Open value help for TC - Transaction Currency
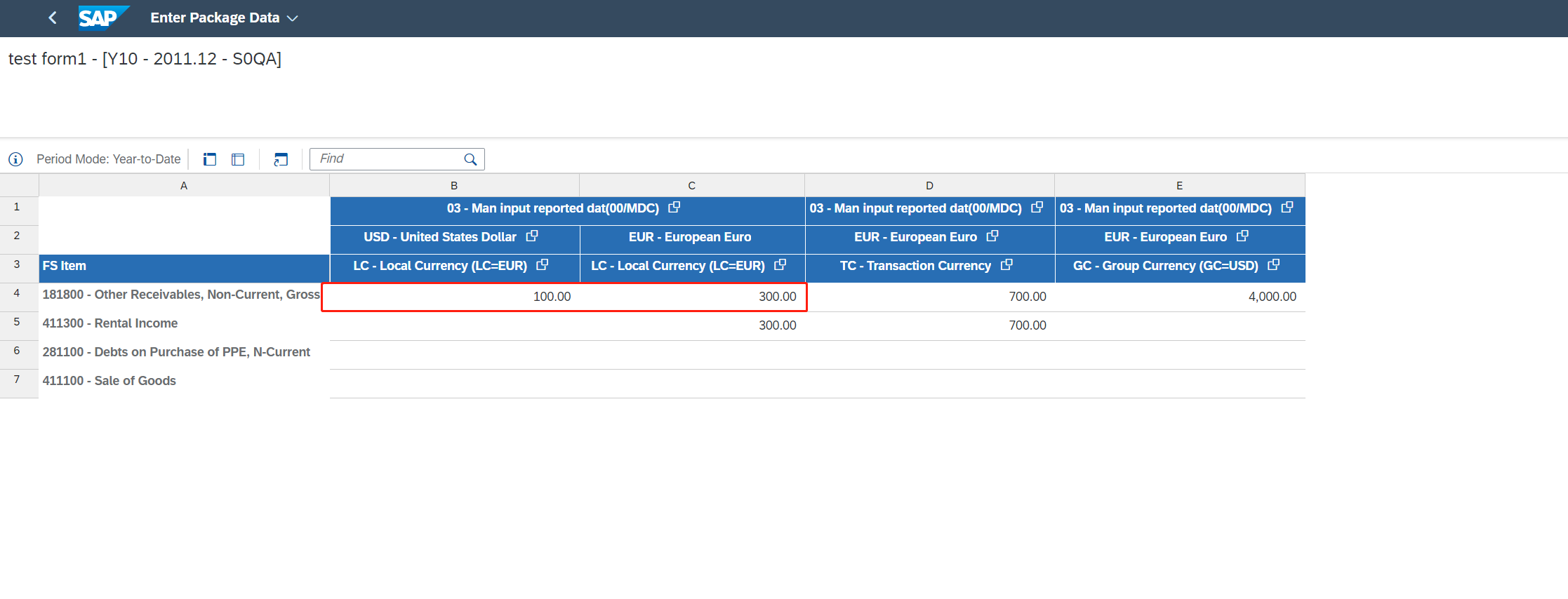The width and height of the screenshot is (1568, 599). pyautogui.click(x=1006, y=265)
